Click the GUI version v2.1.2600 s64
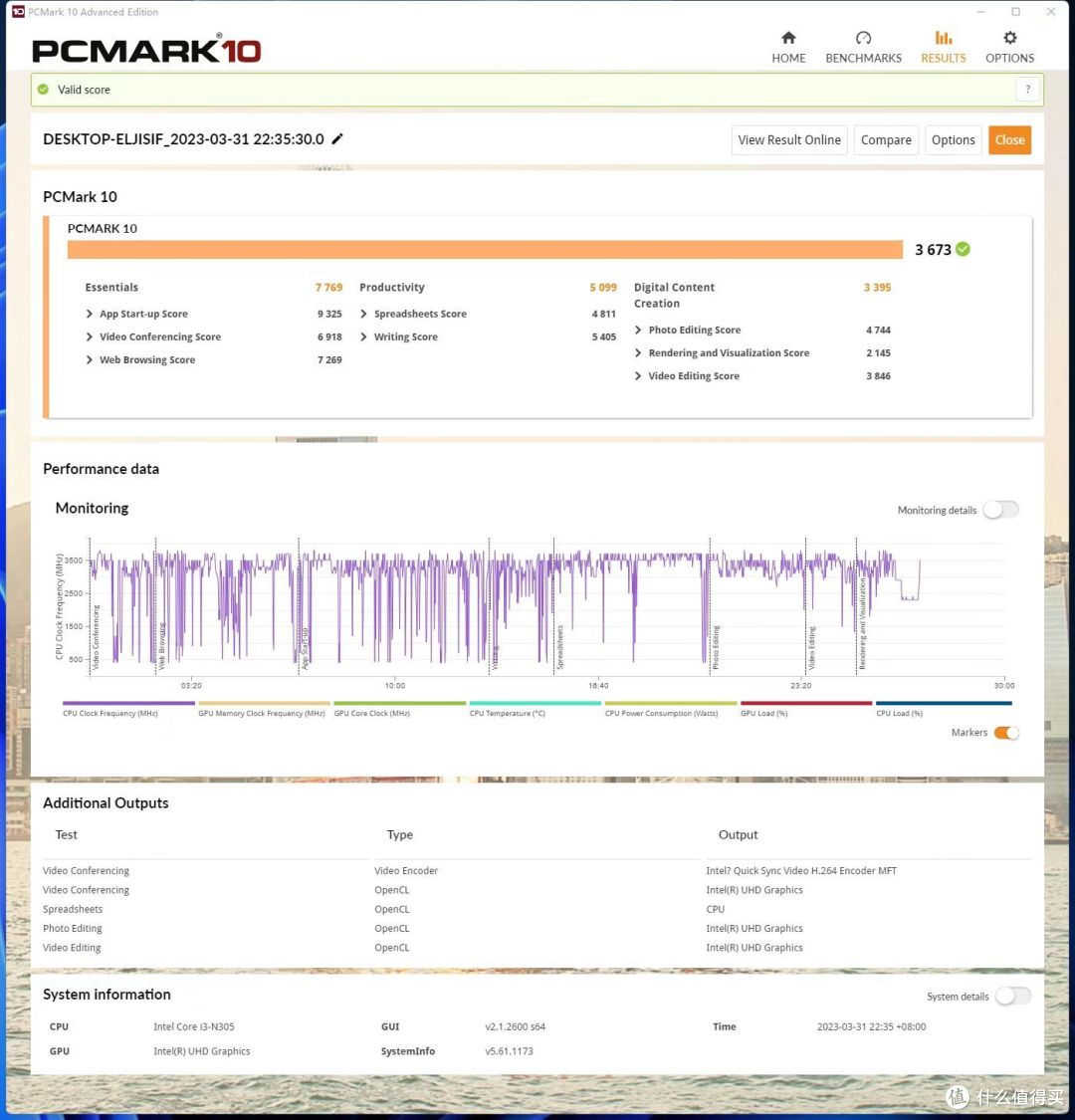 [x=515, y=1026]
